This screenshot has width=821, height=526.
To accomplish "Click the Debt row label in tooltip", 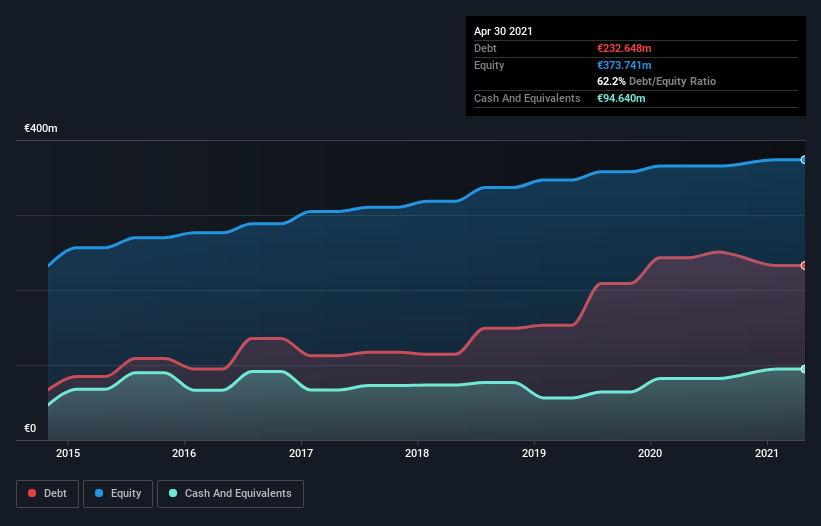I will pyautogui.click(x=485, y=48).
